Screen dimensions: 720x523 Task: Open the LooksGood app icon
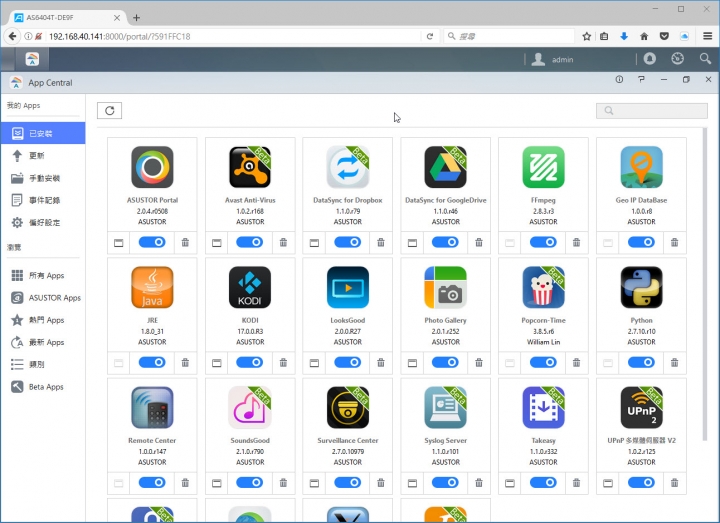pyautogui.click(x=348, y=287)
